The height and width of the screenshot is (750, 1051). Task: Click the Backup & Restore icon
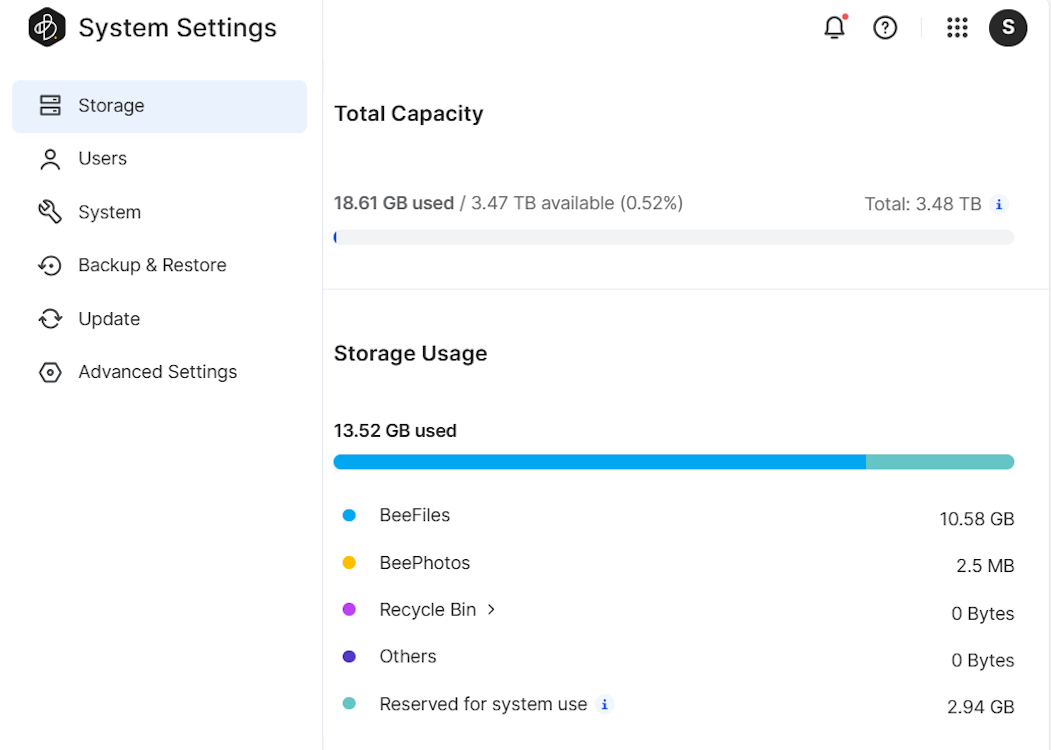[50, 264]
